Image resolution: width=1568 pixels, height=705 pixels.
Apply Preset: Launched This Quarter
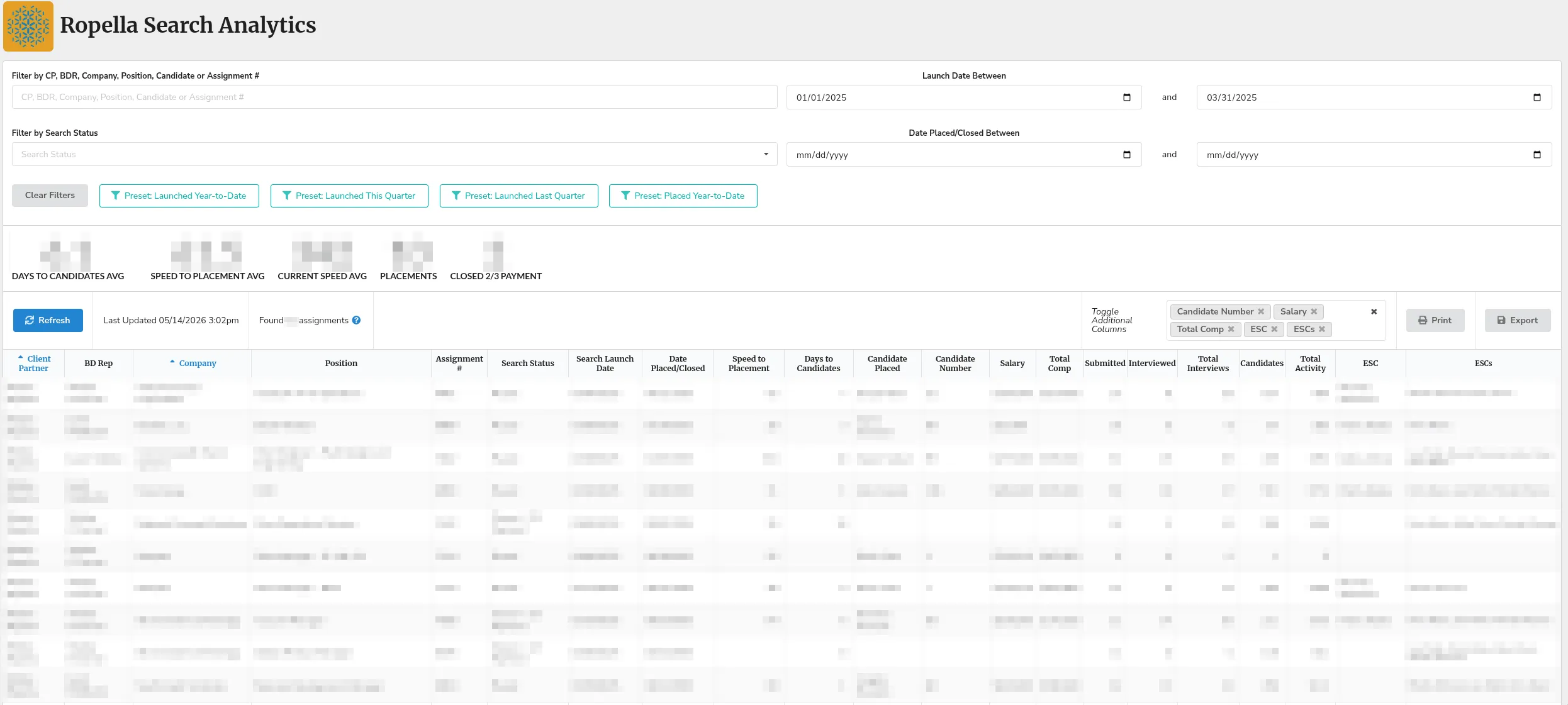point(349,196)
